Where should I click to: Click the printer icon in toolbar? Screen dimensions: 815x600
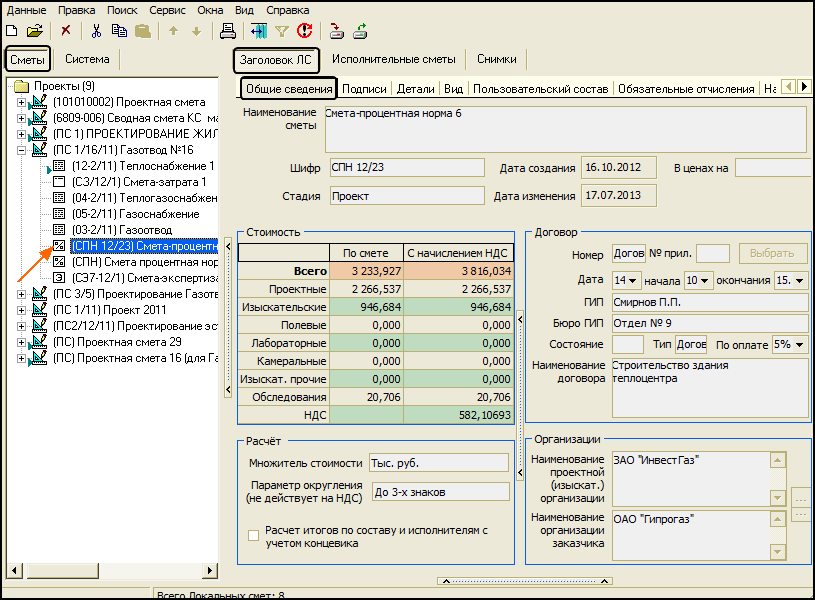(227, 31)
